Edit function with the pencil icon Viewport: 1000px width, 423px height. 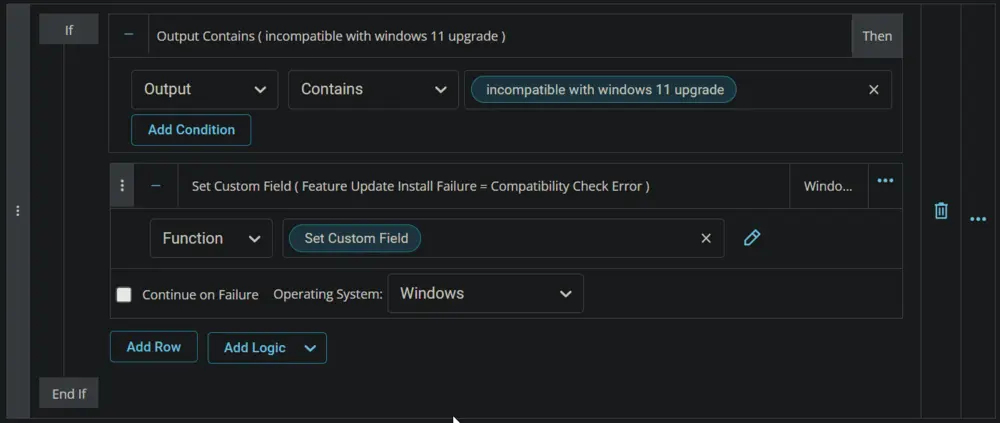752,238
